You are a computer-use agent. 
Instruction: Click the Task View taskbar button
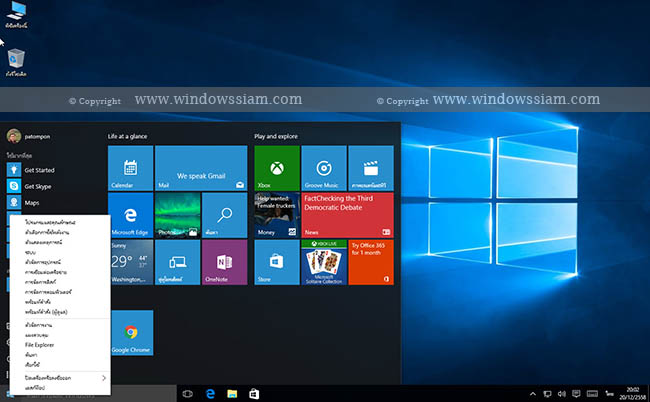coord(188,394)
